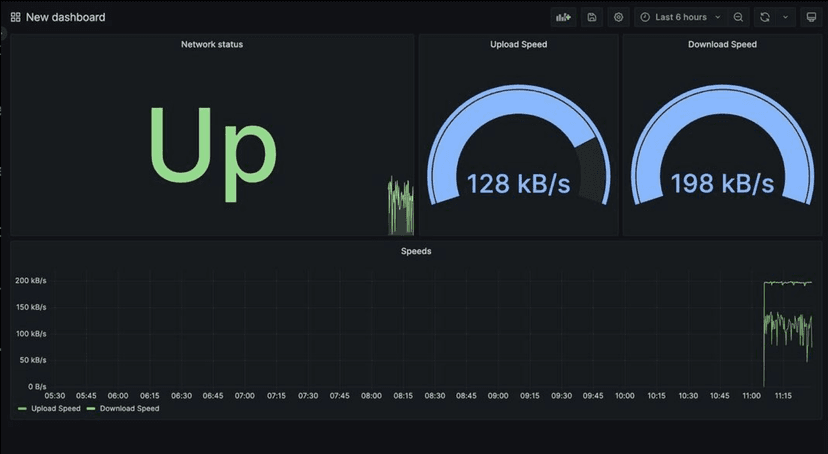Viewport: 828px width, 454px height.
Task: Click the large Up status value
Action: pyautogui.click(x=211, y=150)
